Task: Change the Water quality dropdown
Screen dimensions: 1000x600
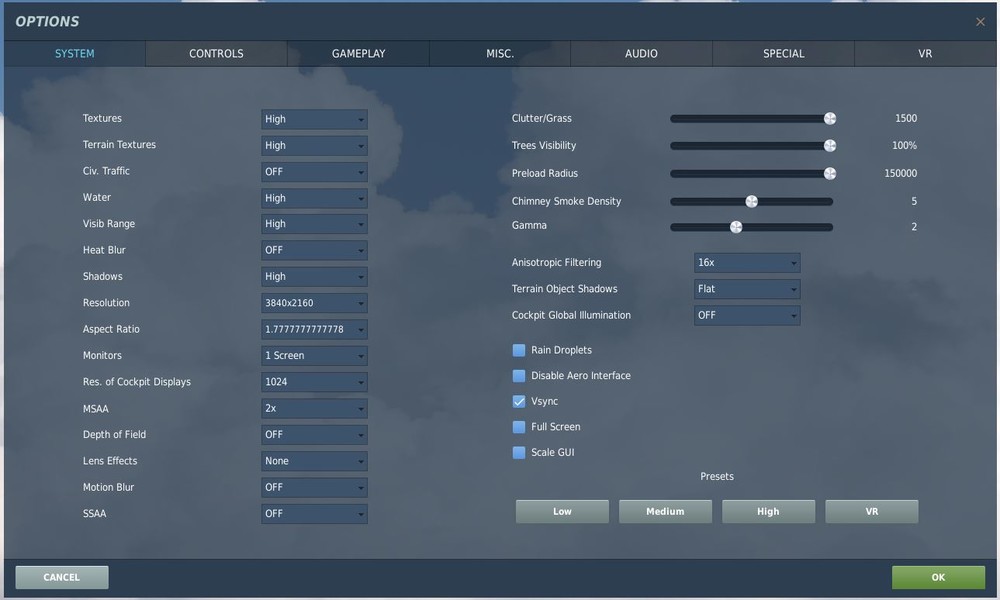Action: pos(314,198)
